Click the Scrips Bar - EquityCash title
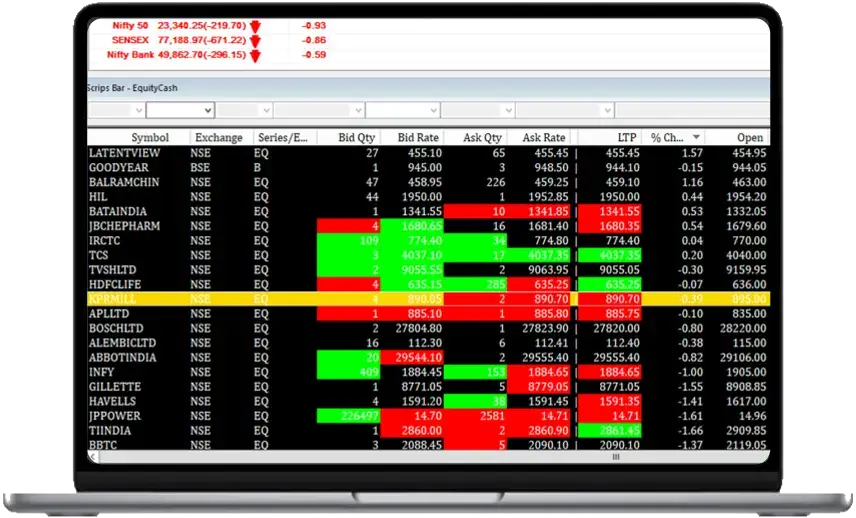The width and height of the screenshot is (856, 518). (132, 88)
